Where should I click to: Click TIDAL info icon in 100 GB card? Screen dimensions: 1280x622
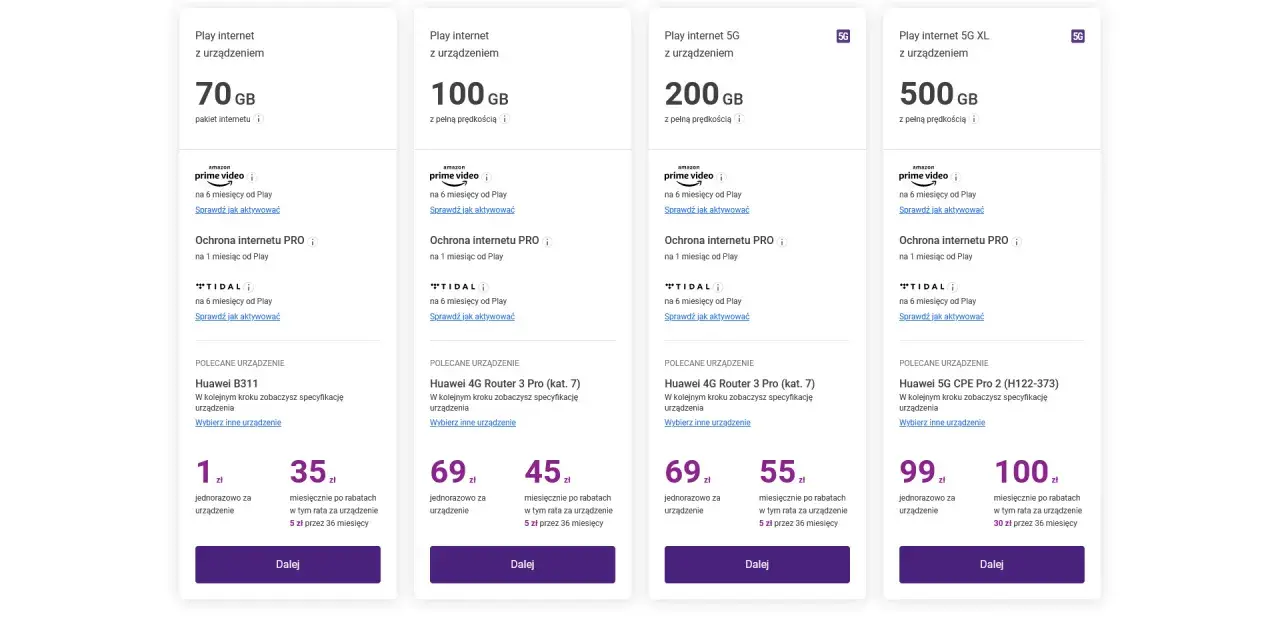click(x=484, y=287)
